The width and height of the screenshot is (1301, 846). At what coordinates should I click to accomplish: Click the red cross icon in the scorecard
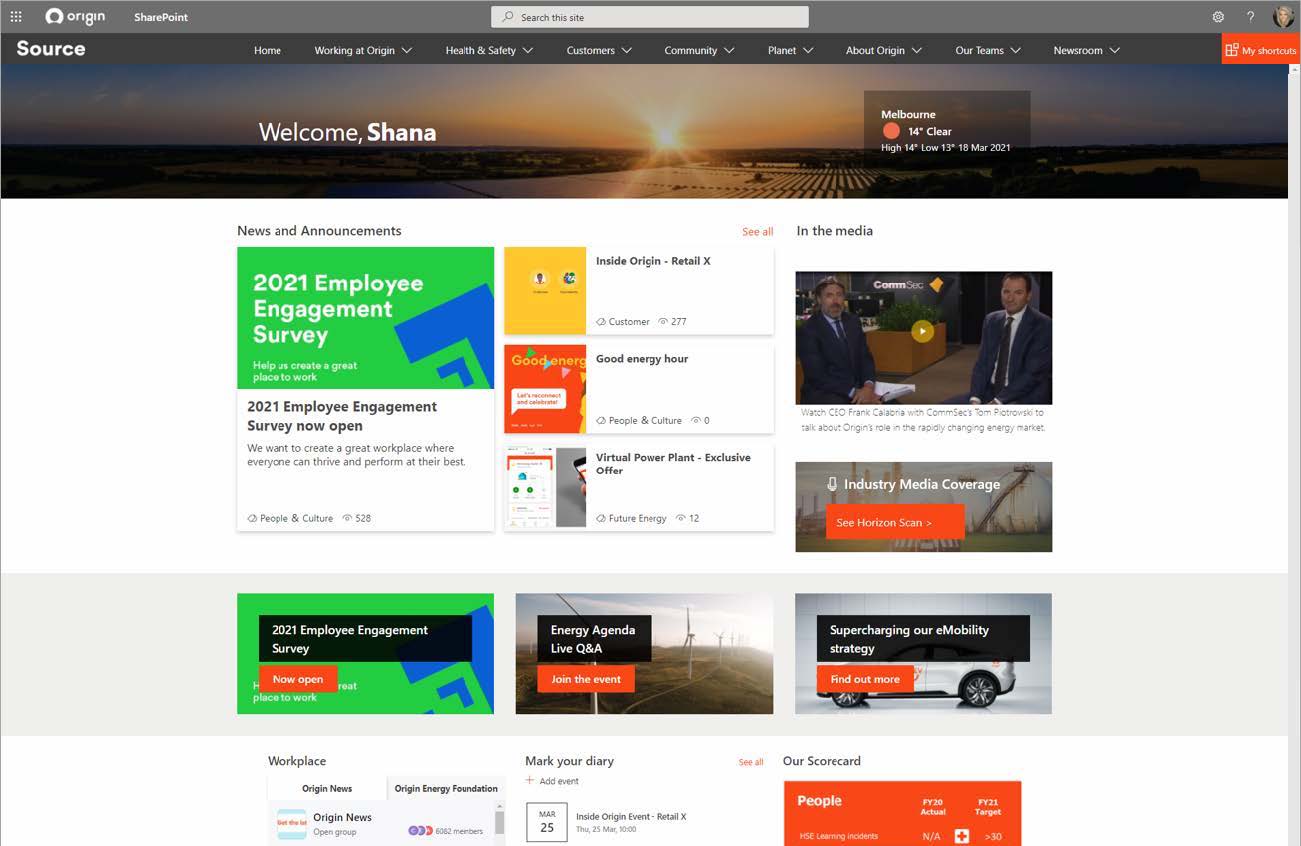(962, 836)
